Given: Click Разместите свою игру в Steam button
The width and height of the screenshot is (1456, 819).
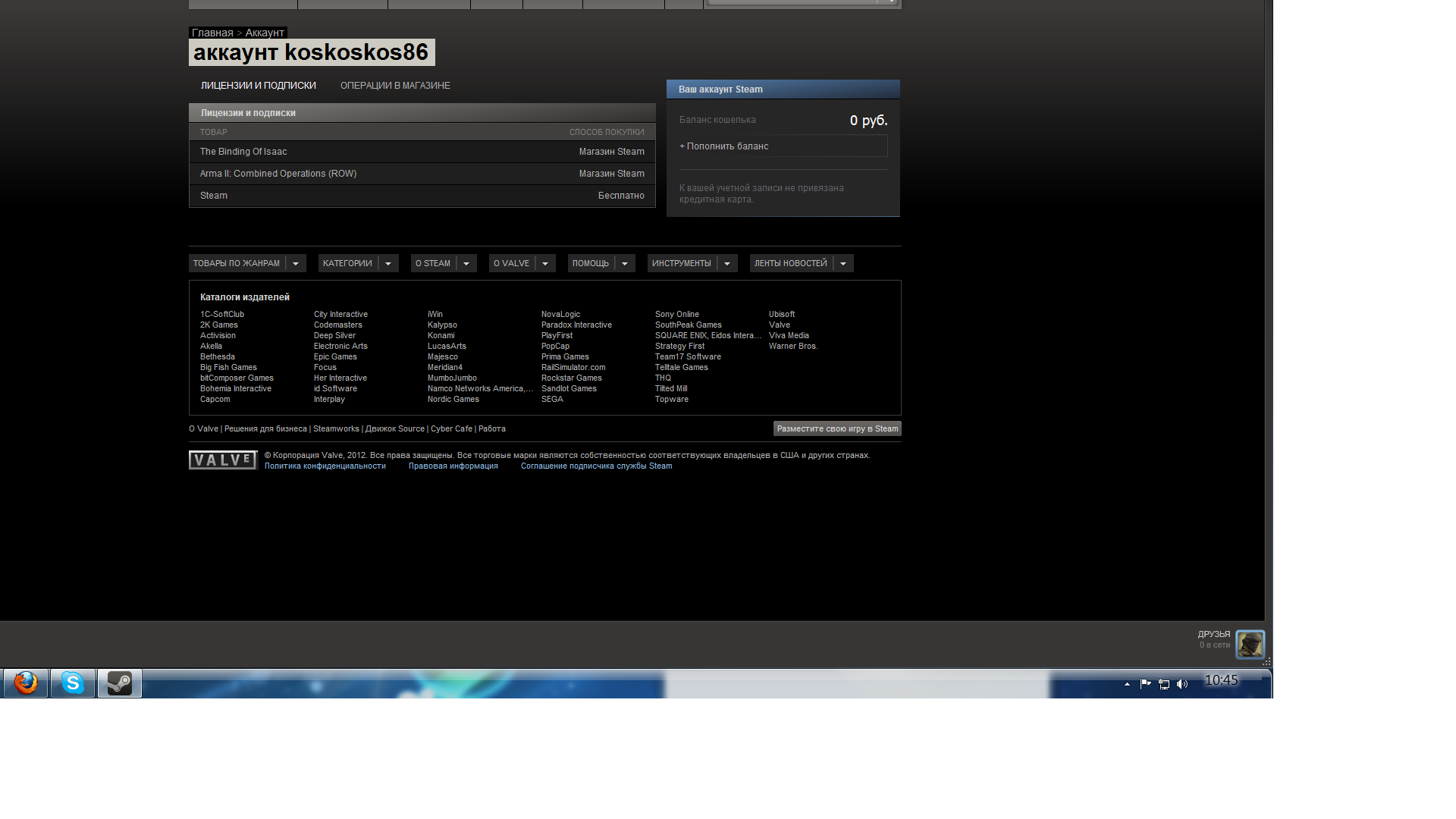Looking at the screenshot, I should pos(837,428).
